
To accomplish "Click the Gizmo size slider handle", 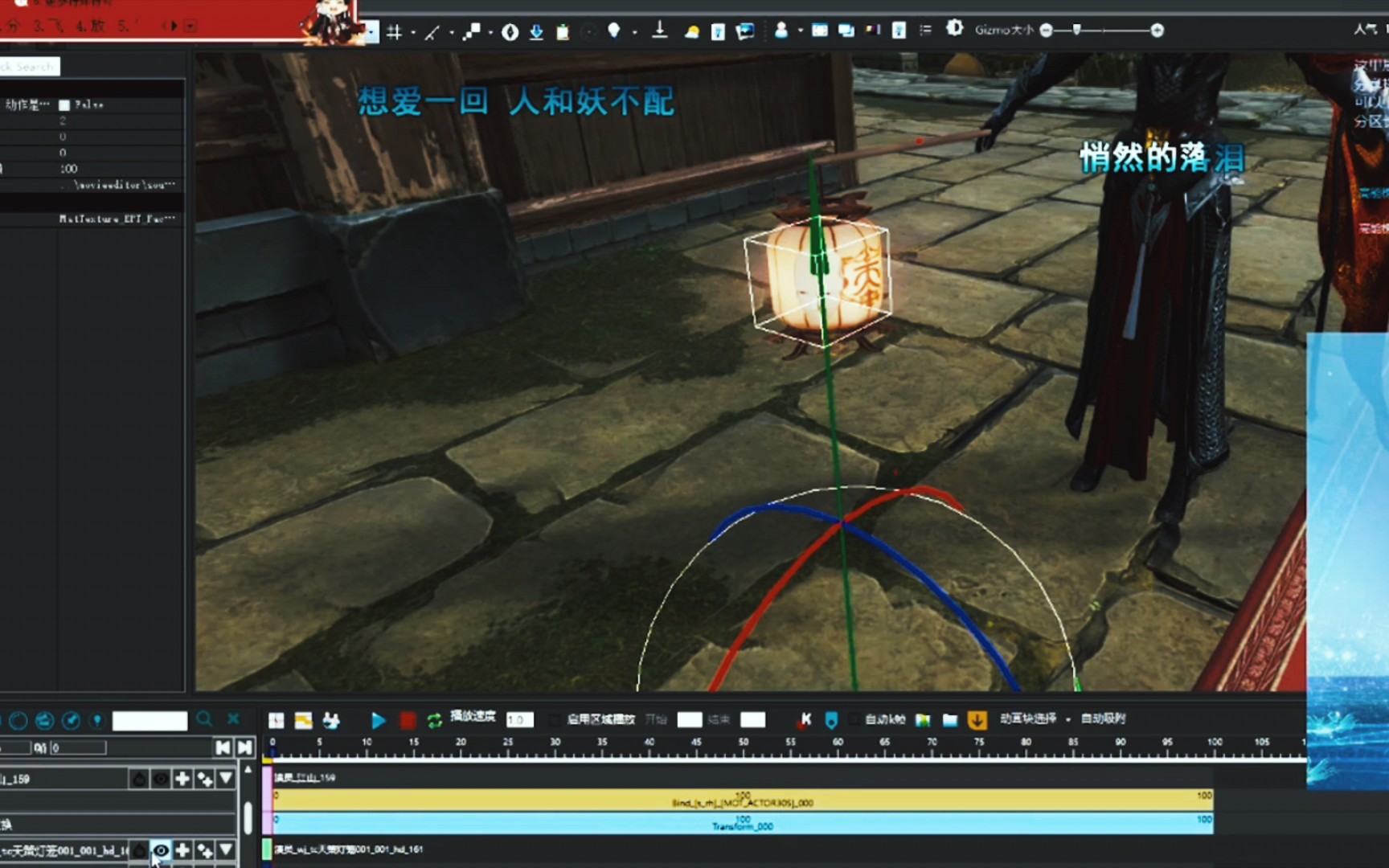I will (1076, 30).
